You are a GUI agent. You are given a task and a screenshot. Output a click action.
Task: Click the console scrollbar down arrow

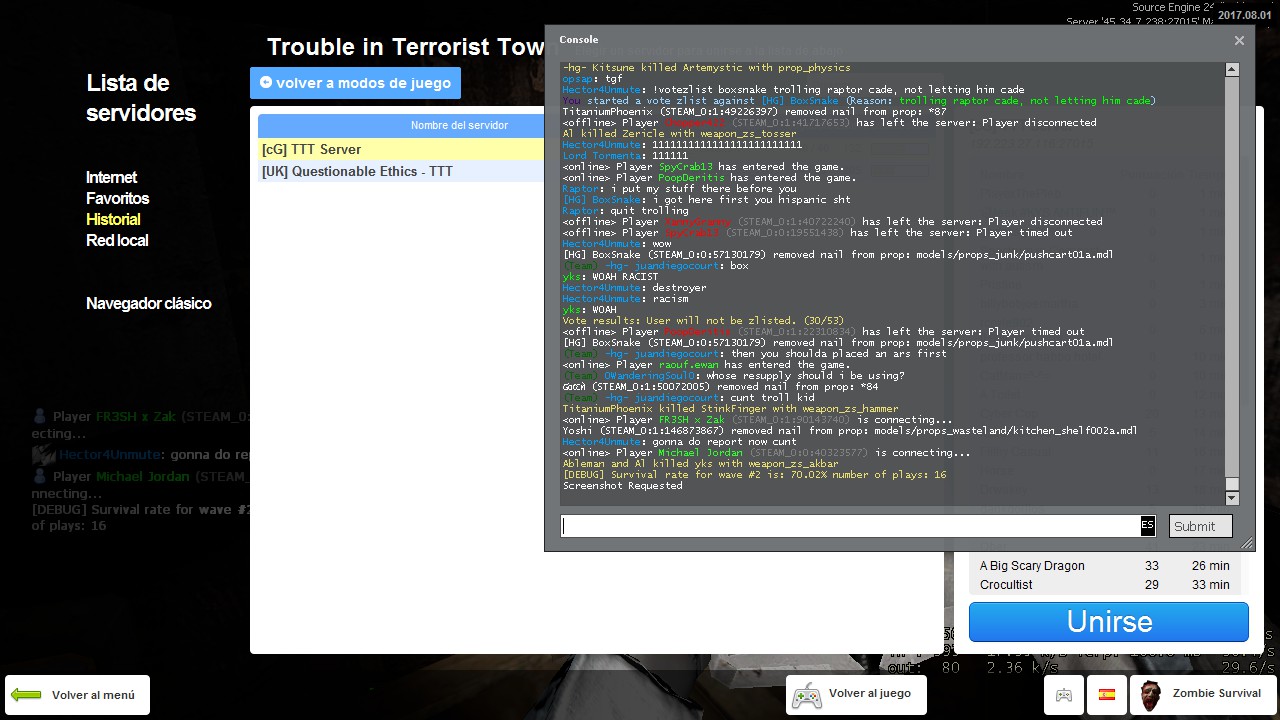1232,498
